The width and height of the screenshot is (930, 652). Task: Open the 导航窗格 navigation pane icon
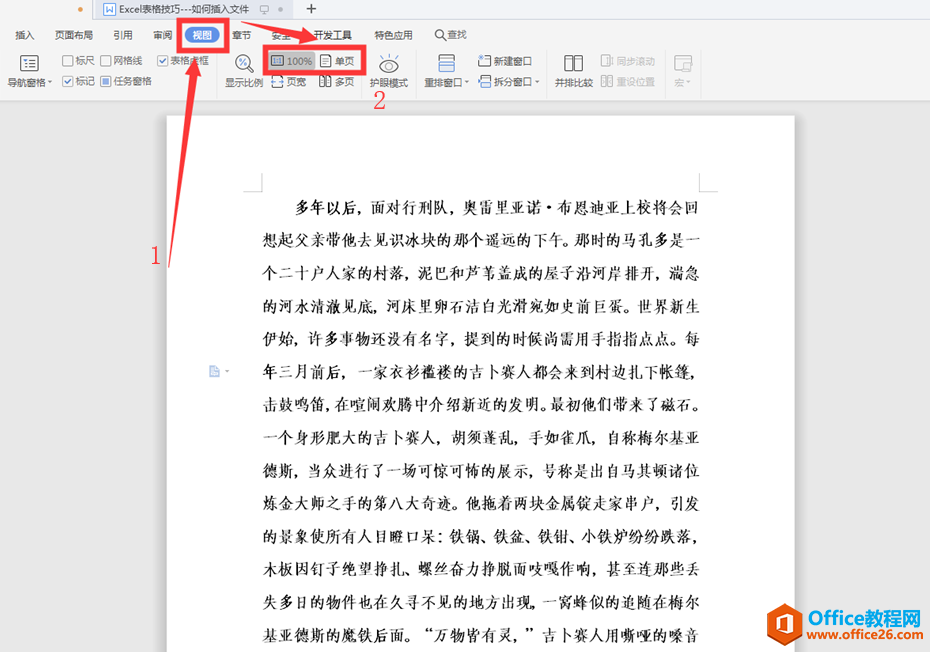(x=29, y=63)
